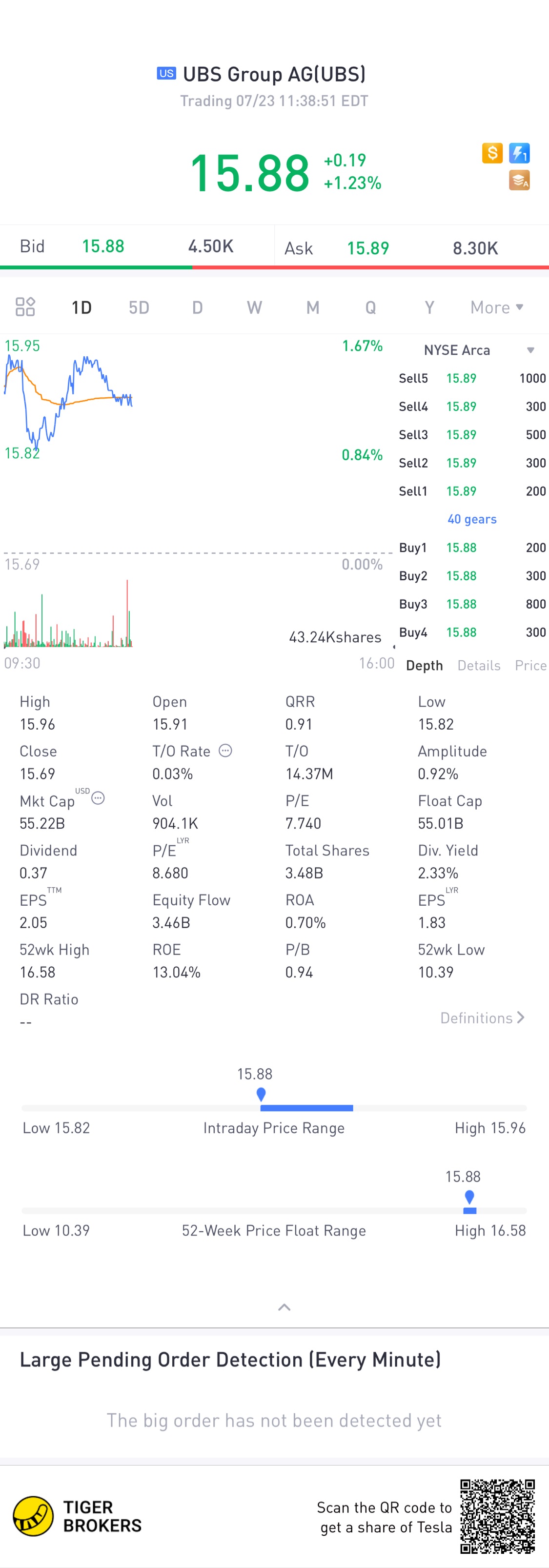549x1568 pixels.
Task: Collapse the stats section with up chevron
Action: tap(284, 1307)
